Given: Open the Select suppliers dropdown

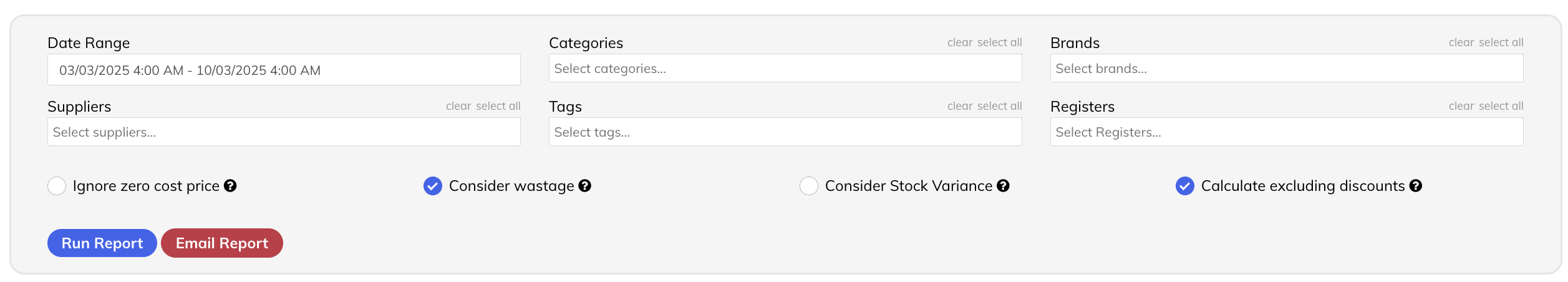Looking at the screenshot, I should click(x=284, y=132).
